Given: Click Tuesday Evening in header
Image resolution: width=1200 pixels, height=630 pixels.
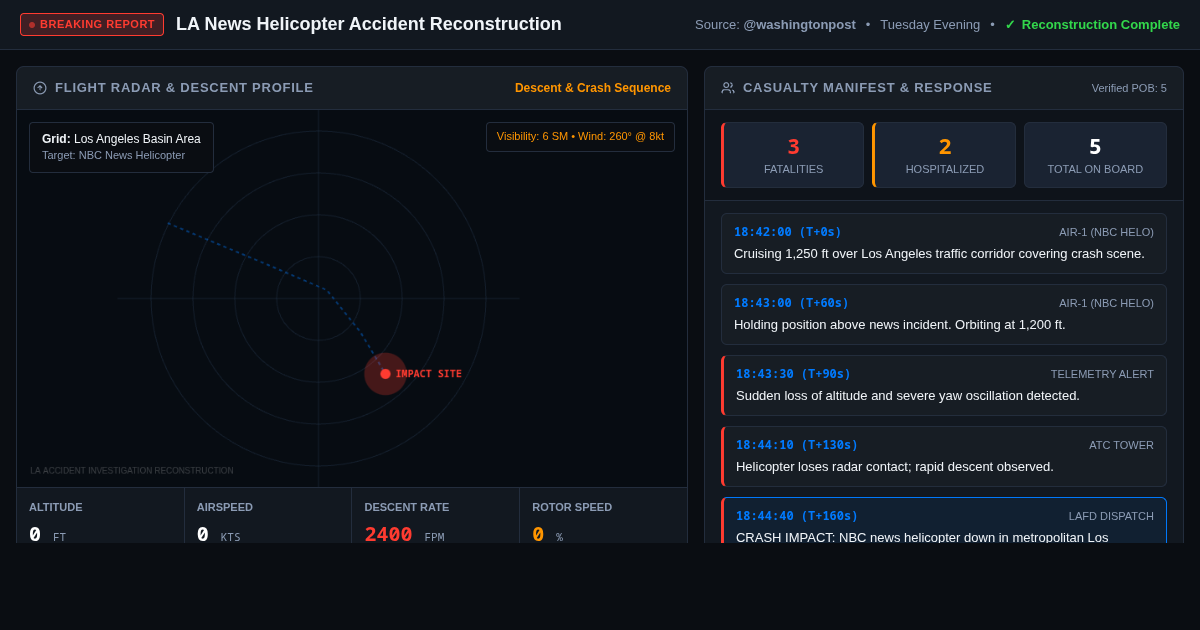Looking at the screenshot, I should [930, 24].
